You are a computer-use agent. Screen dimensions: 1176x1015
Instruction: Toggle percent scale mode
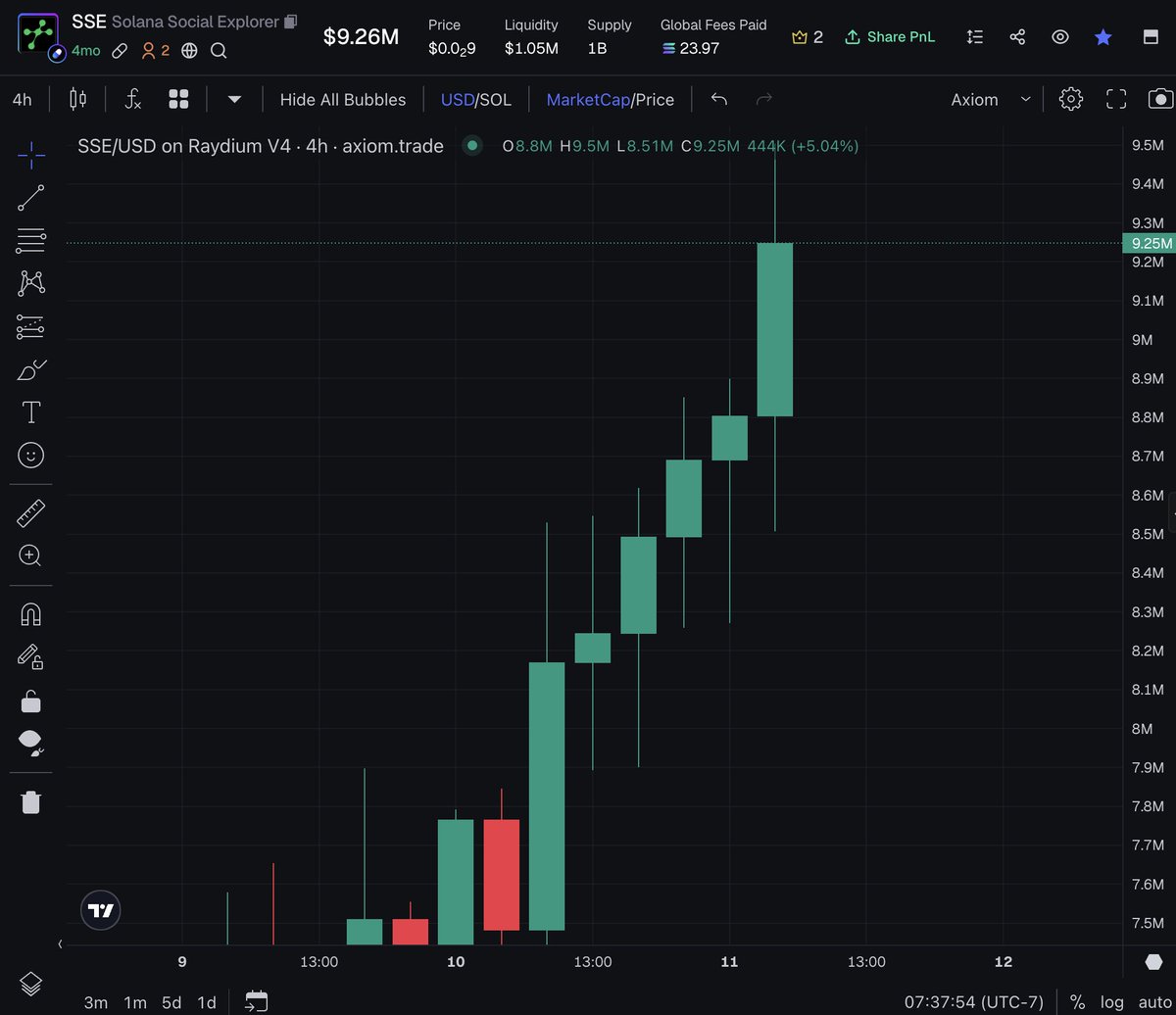click(x=1077, y=1002)
